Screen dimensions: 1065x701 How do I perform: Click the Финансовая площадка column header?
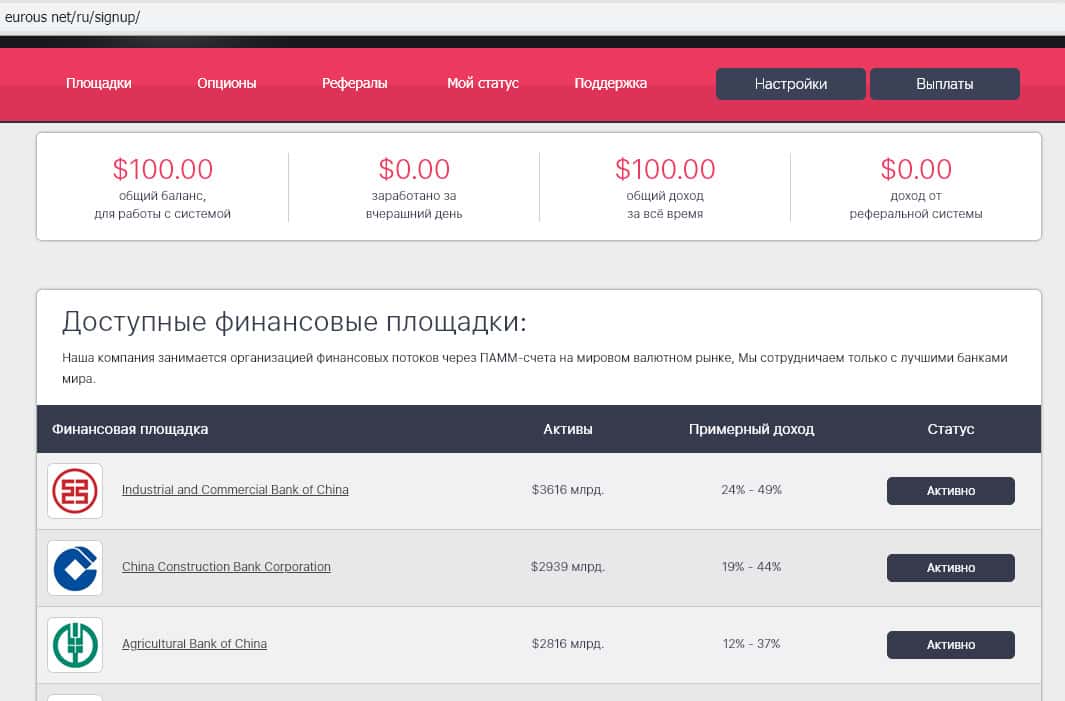click(x=130, y=429)
